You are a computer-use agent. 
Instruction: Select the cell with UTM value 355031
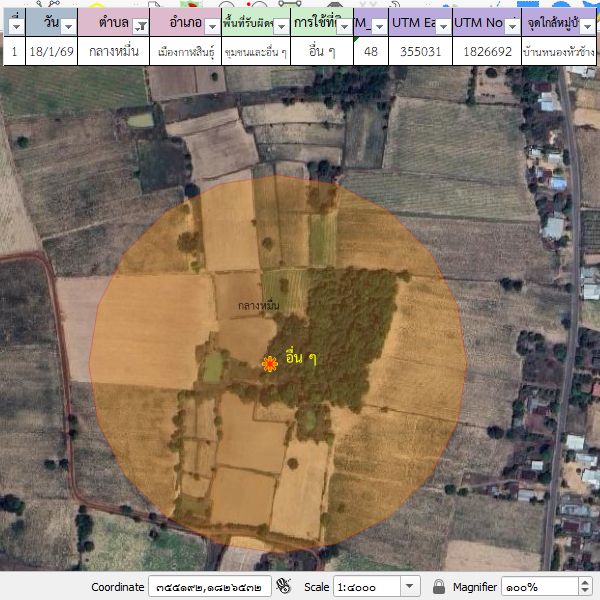(420, 50)
